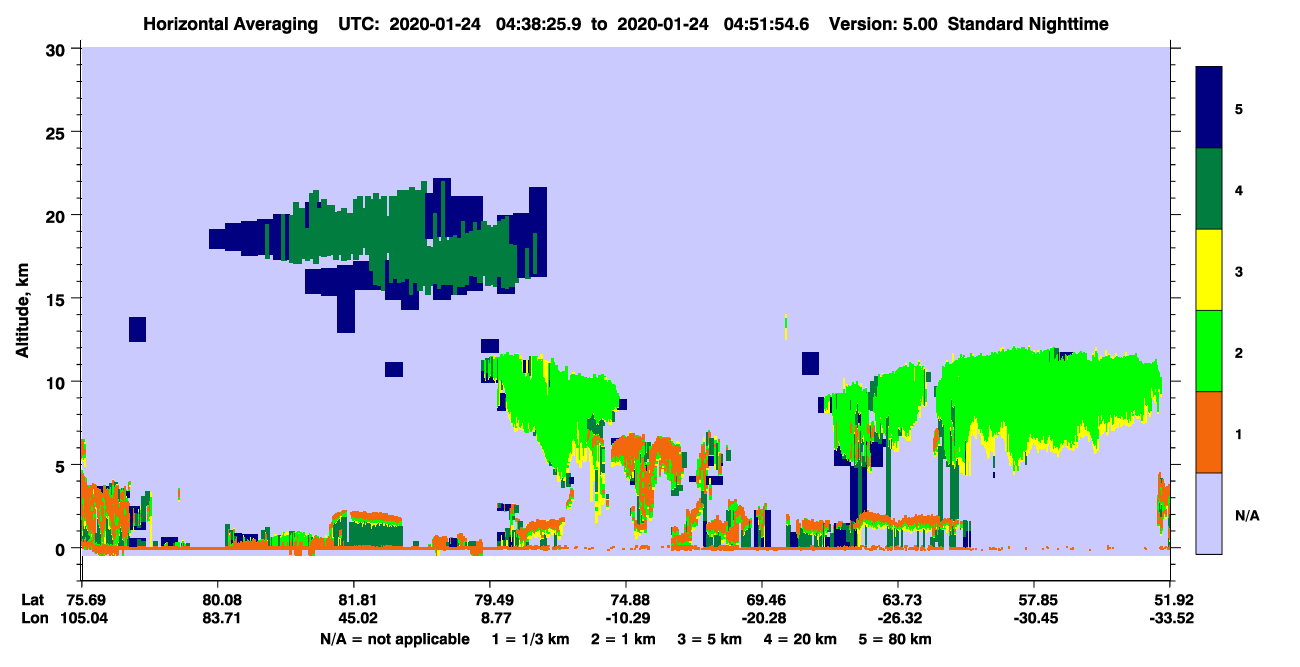Click the start time '04:38:25.9' in title
This screenshot has height=667, width=1300.
tap(537, 24)
